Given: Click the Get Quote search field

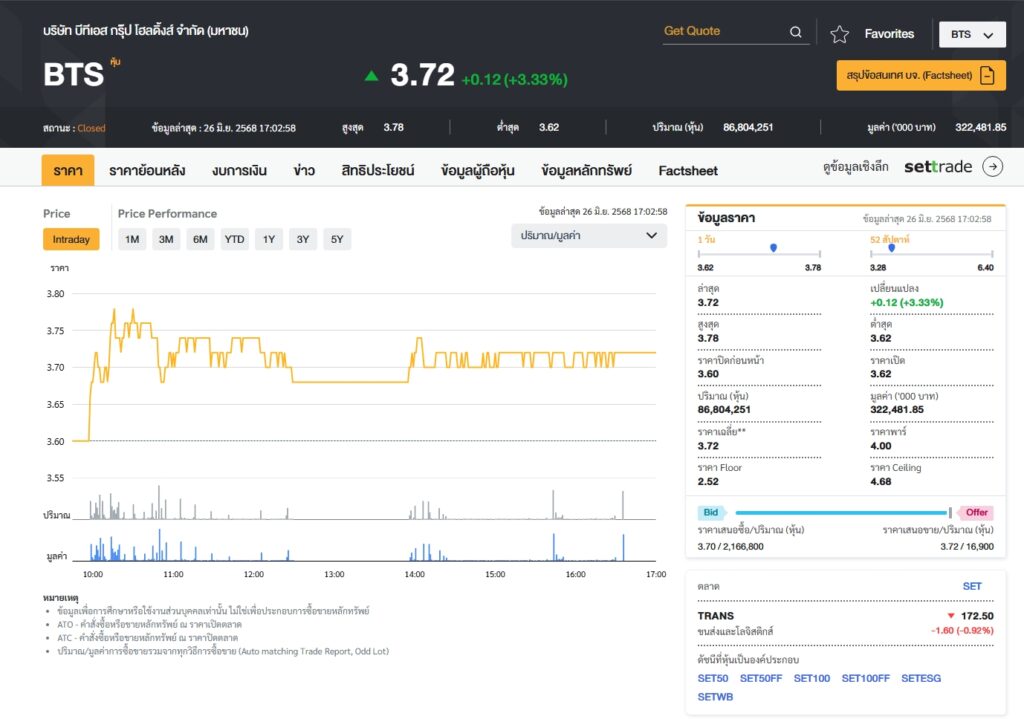Looking at the screenshot, I should point(724,31).
